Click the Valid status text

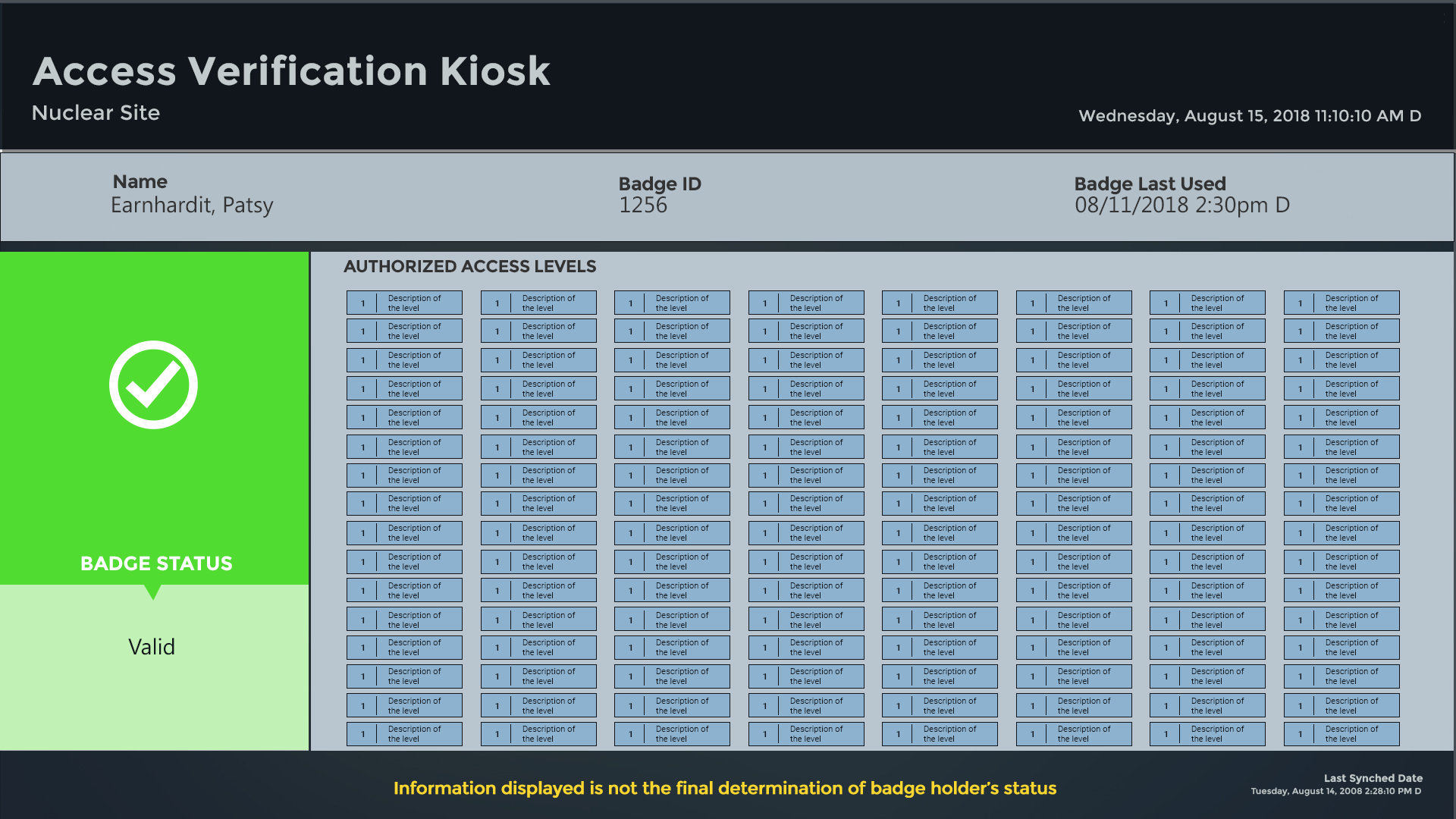point(152,647)
